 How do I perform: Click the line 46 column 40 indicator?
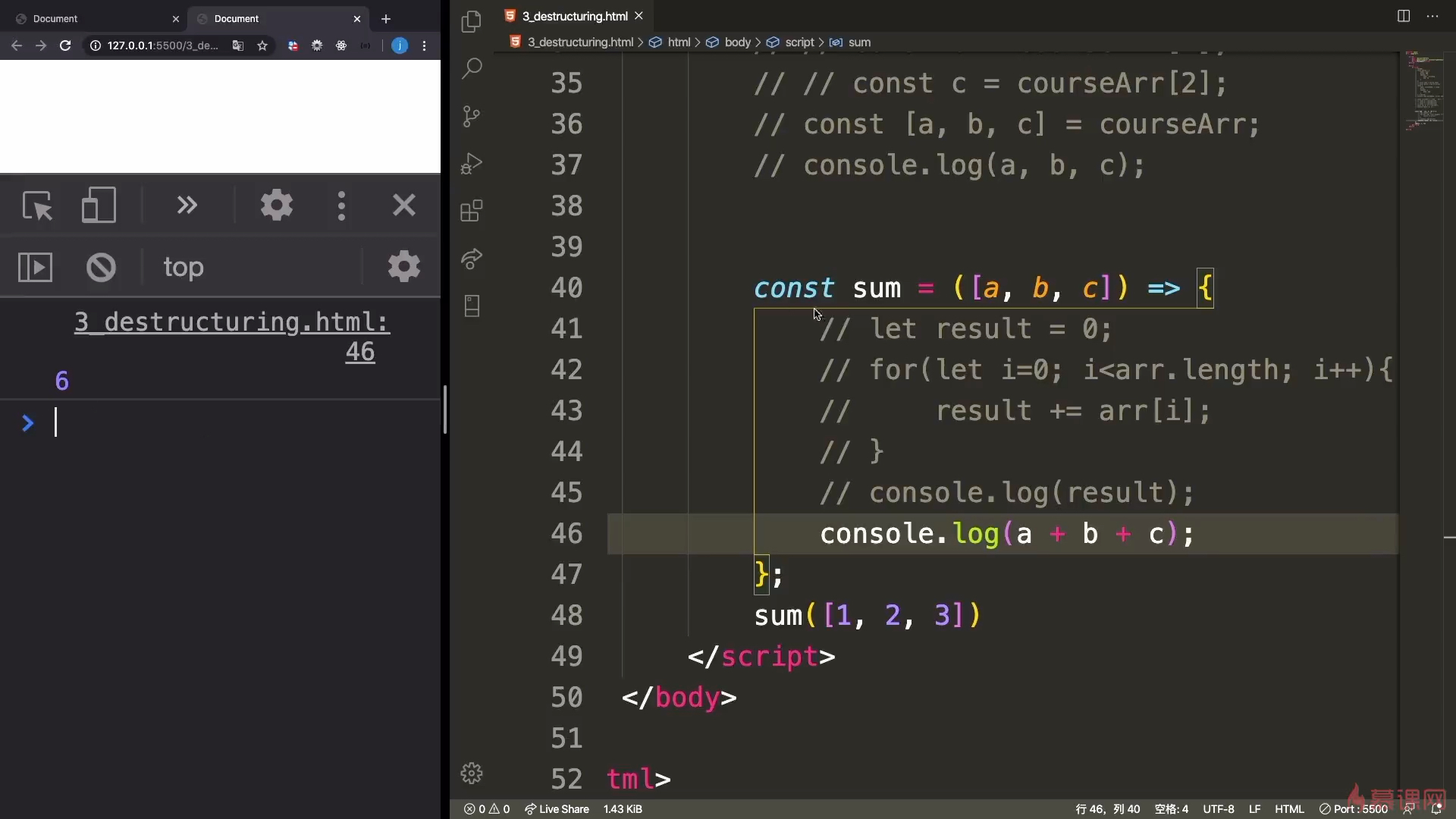[x=1107, y=809]
